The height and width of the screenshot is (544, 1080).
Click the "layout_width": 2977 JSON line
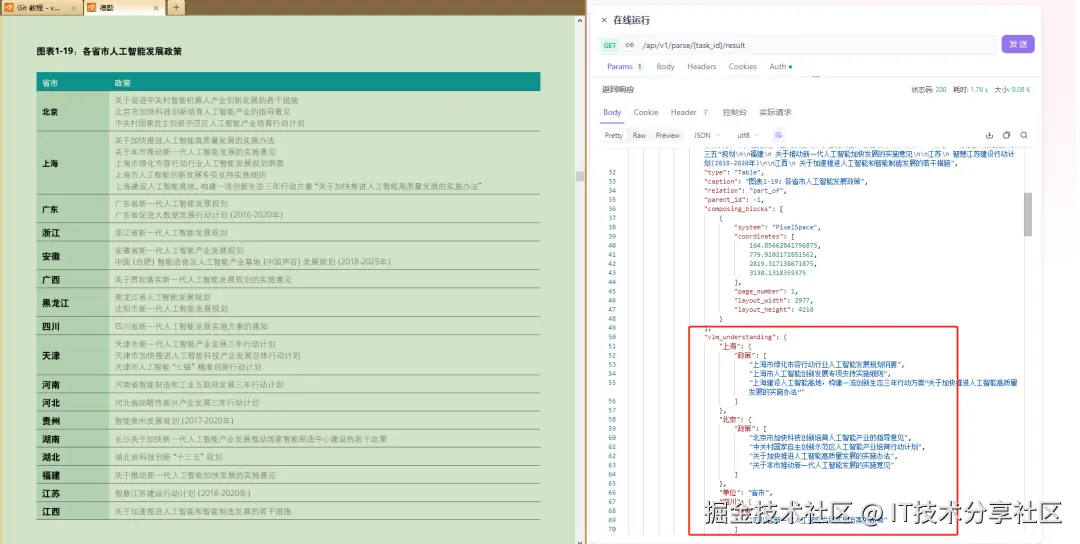[773, 300]
